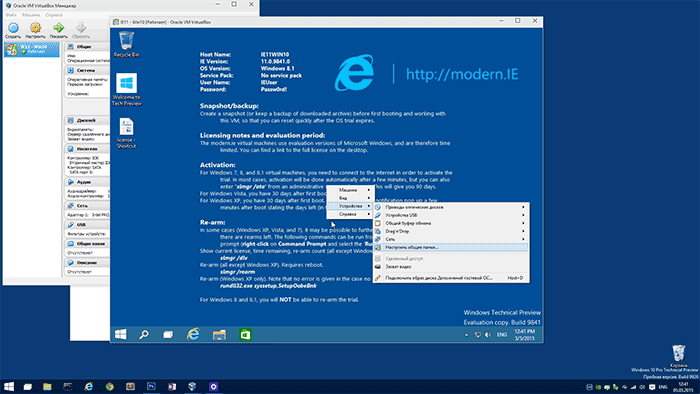Click Создать icon in VirtualBox Manager toolbar

(x=13, y=30)
